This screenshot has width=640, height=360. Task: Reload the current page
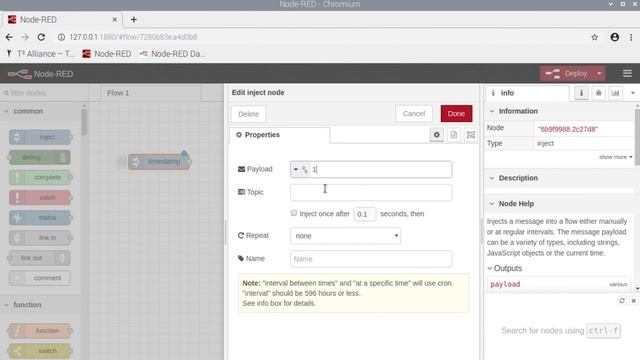(x=41, y=37)
